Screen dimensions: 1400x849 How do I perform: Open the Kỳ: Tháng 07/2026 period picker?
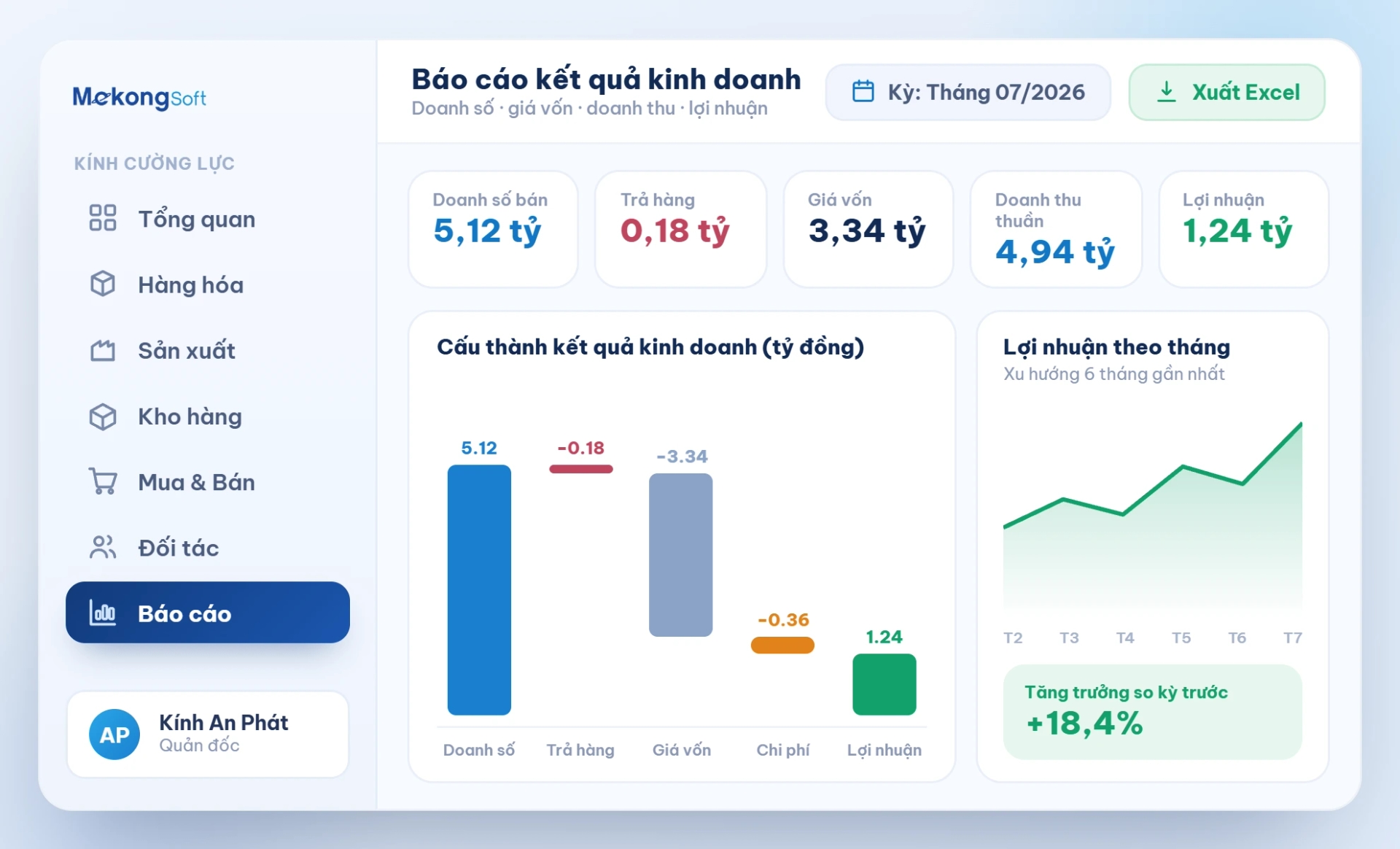click(968, 92)
